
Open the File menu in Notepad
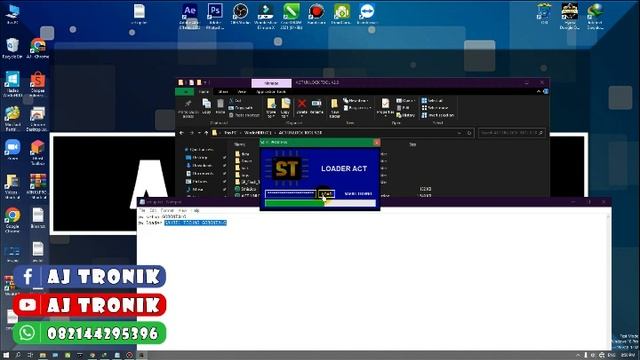pos(142,211)
